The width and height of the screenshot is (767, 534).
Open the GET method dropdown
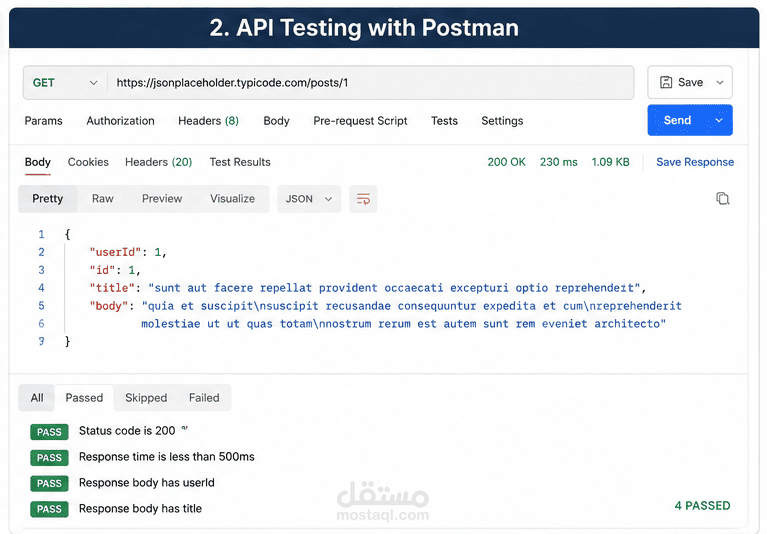point(65,83)
